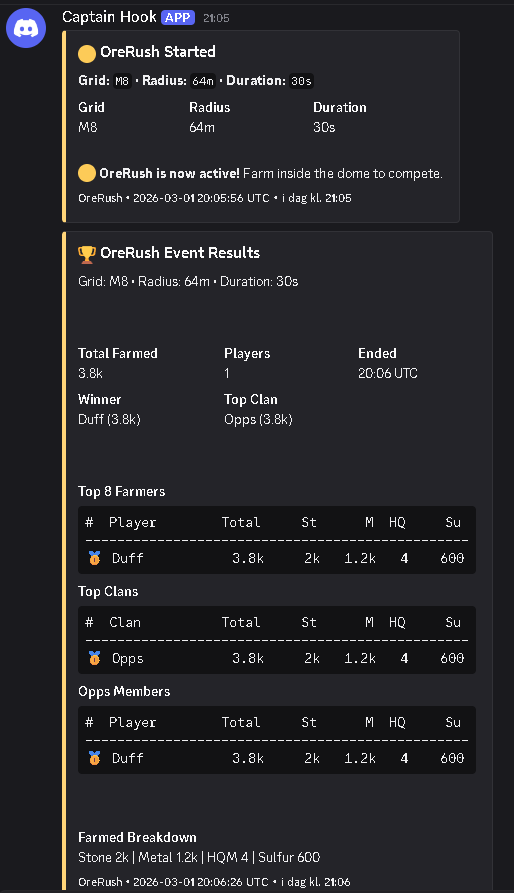
Task: Click the trophy icon by Event Results
Action: pos(87,254)
